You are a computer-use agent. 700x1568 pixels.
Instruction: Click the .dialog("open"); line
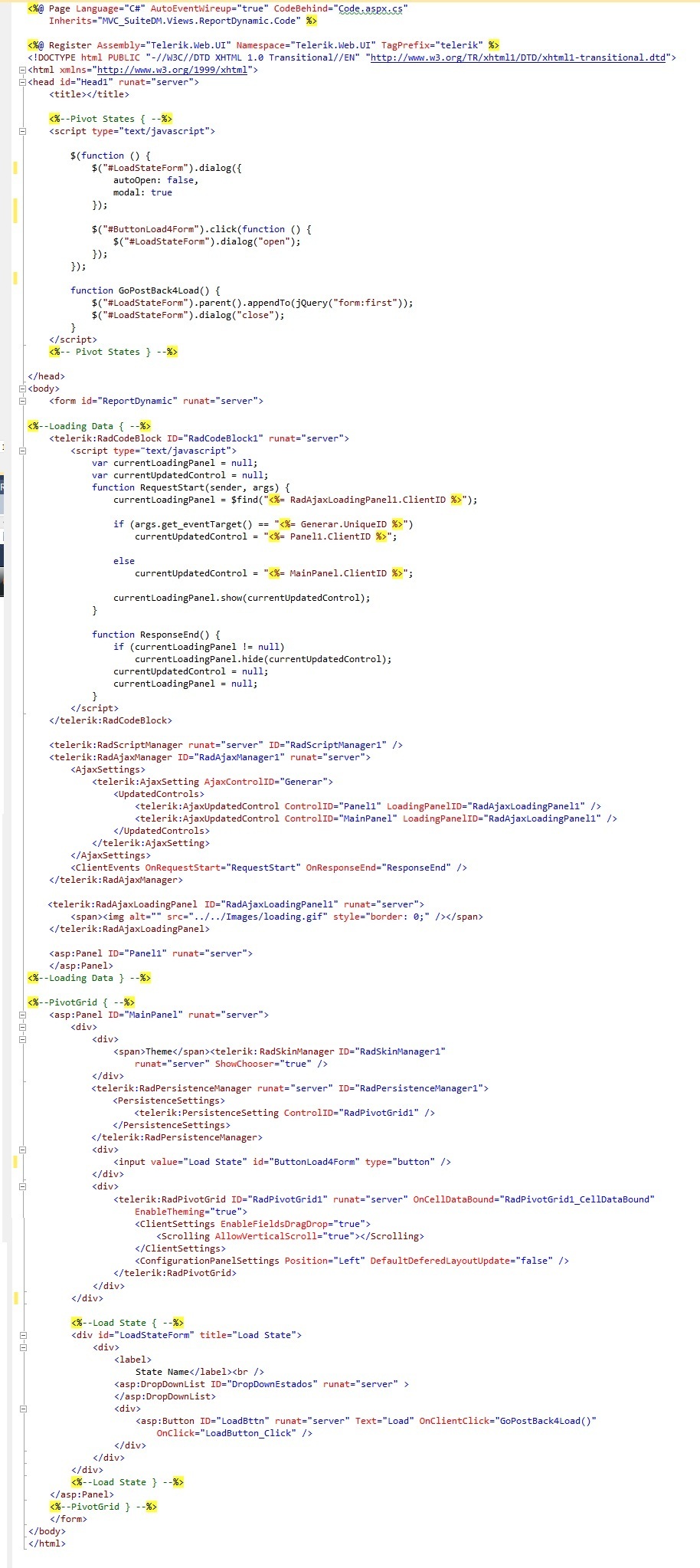click(207, 241)
